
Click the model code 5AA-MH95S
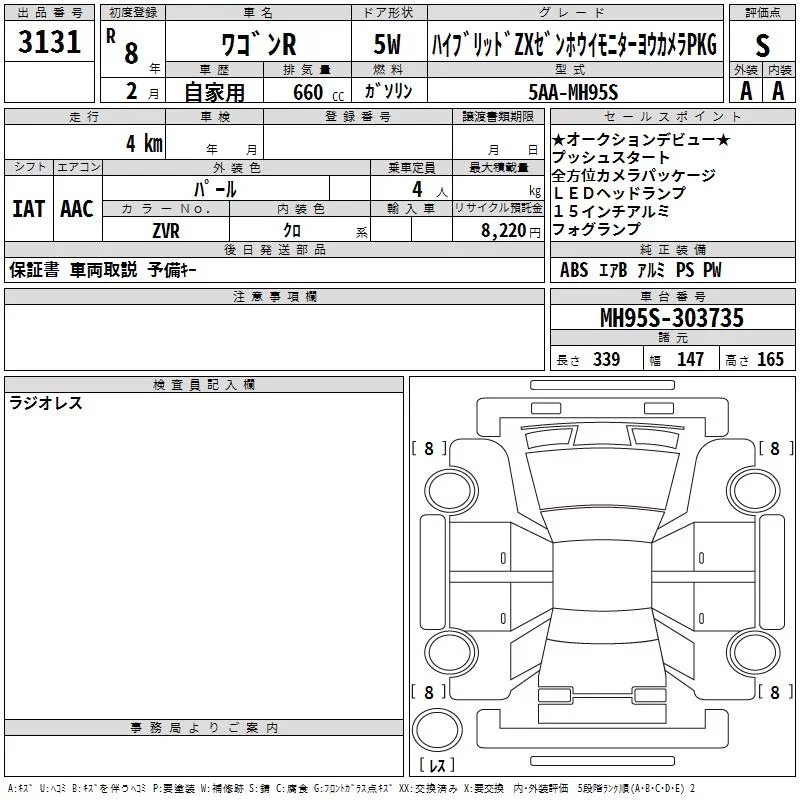coord(573,91)
